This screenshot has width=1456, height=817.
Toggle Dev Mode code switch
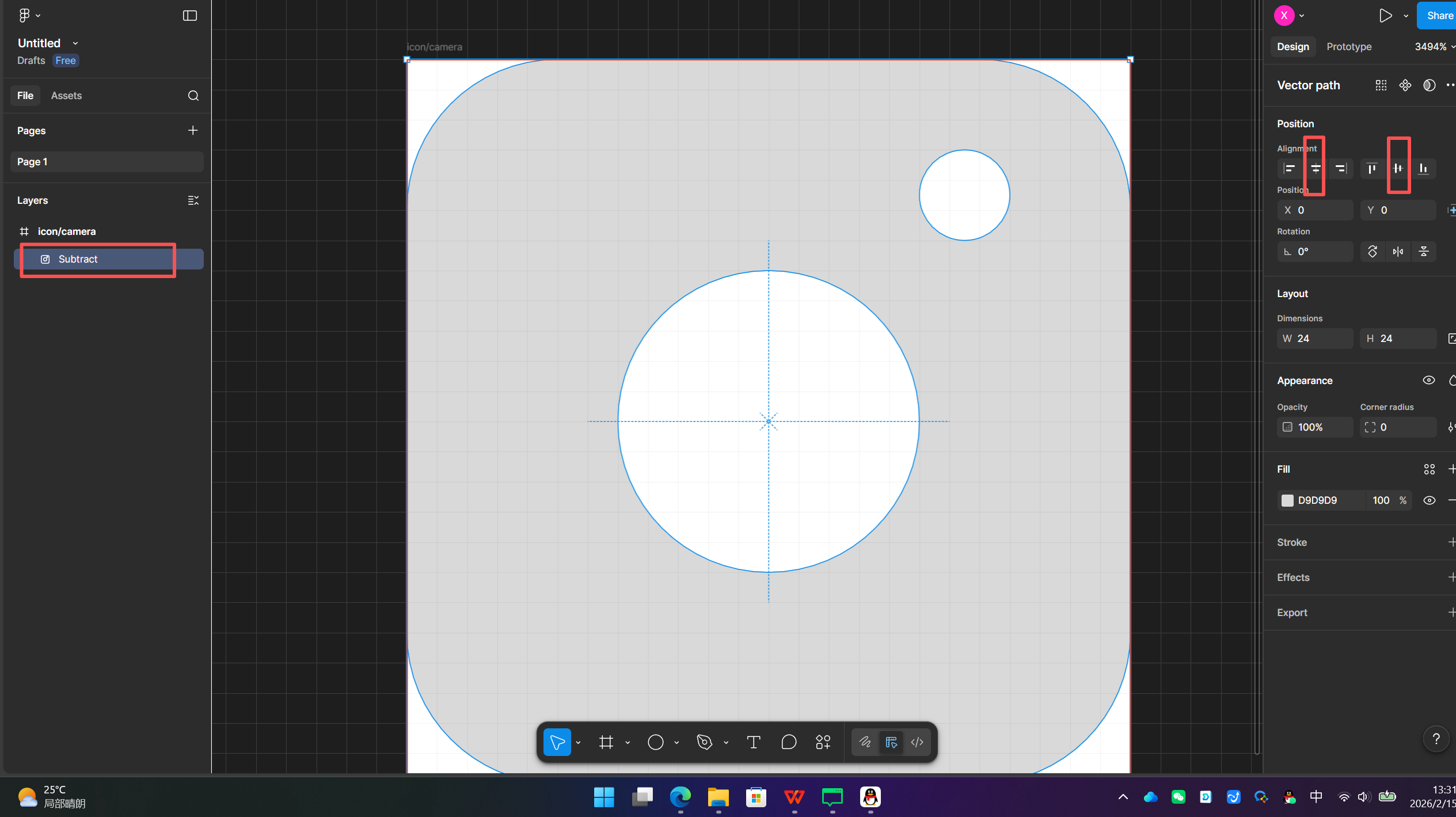(x=917, y=742)
